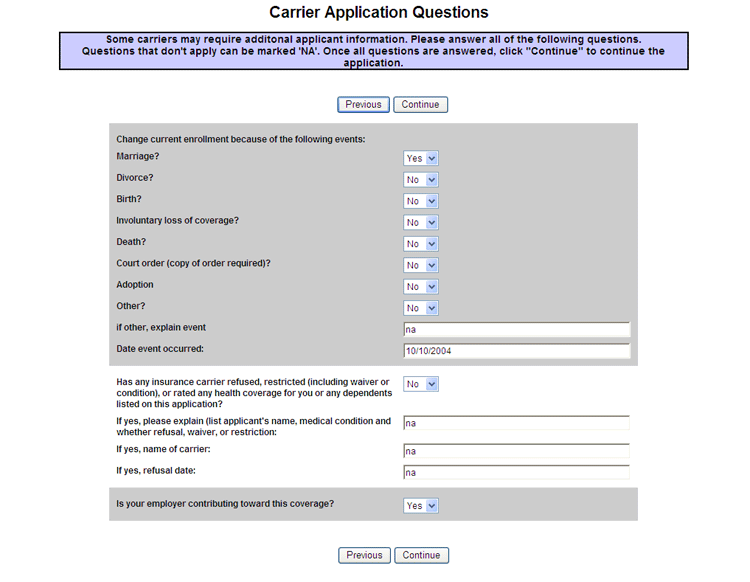This screenshot has height=582, width=750.
Task: Click the Carrier Application Questions heading
Action: (379, 13)
